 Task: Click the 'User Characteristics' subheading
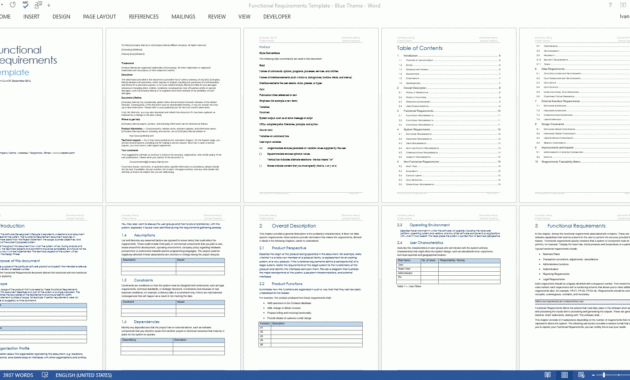[x=426, y=243]
